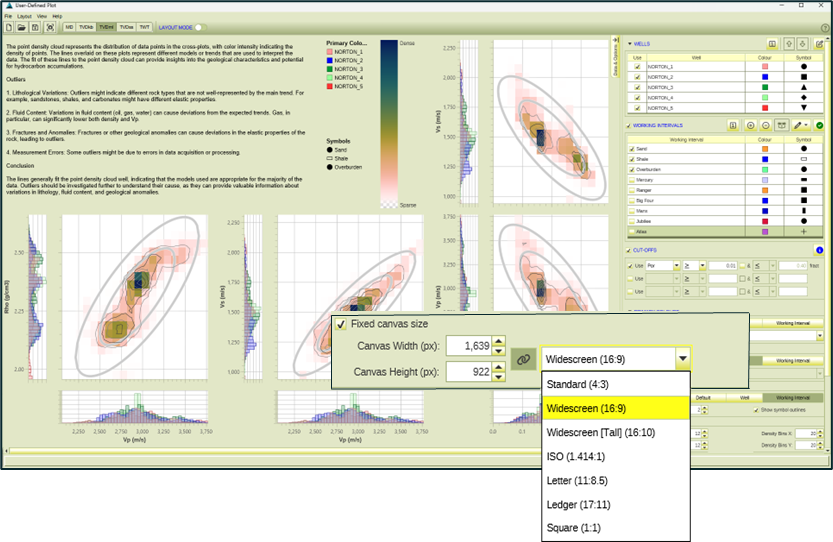The width and height of the screenshot is (833, 542).
Task: Click the help question mark icon
Action: tap(826, 28)
